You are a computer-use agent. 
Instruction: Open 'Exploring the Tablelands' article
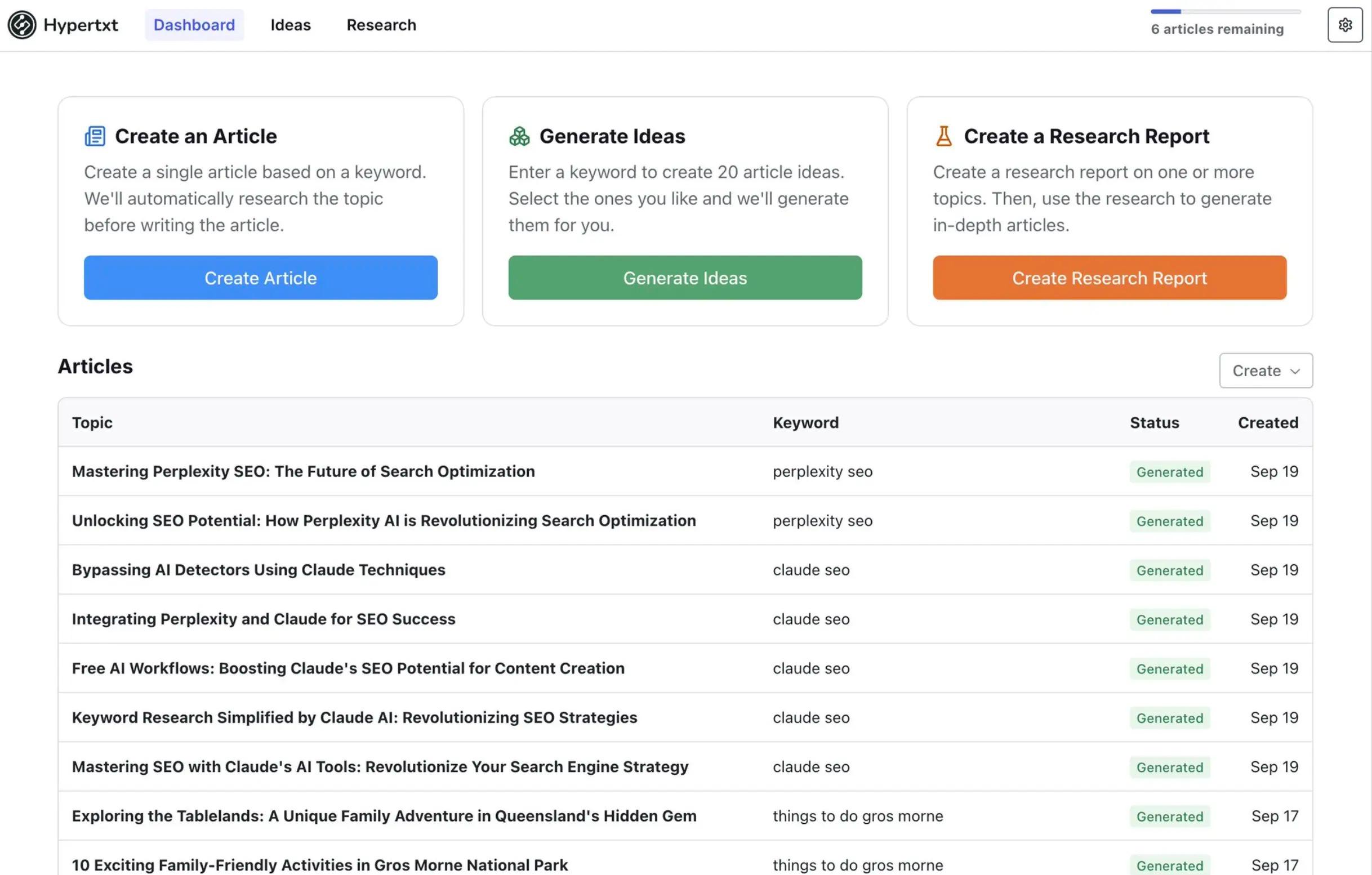click(384, 816)
